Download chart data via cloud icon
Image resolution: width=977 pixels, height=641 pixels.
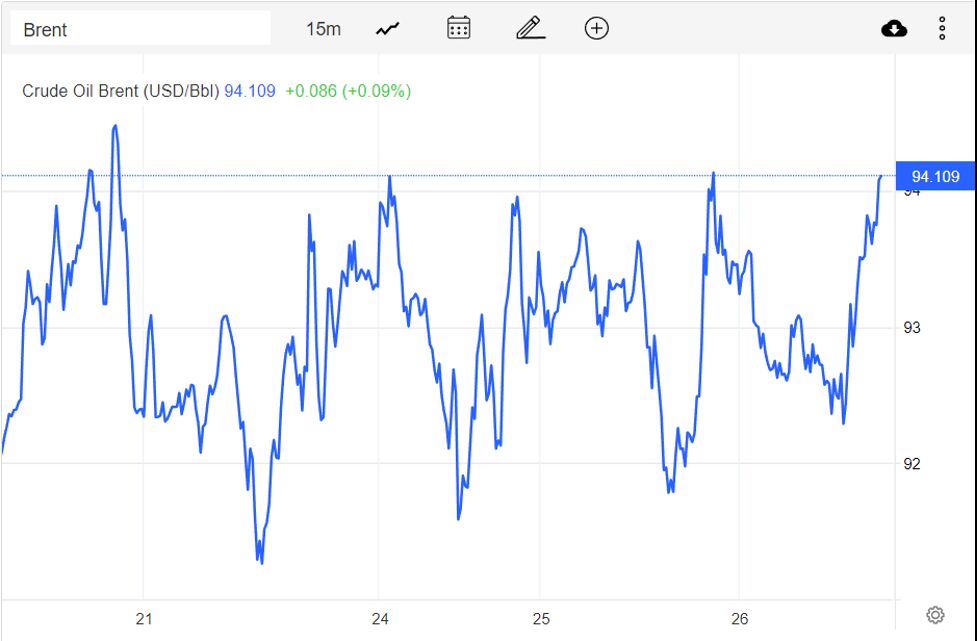click(894, 29)
